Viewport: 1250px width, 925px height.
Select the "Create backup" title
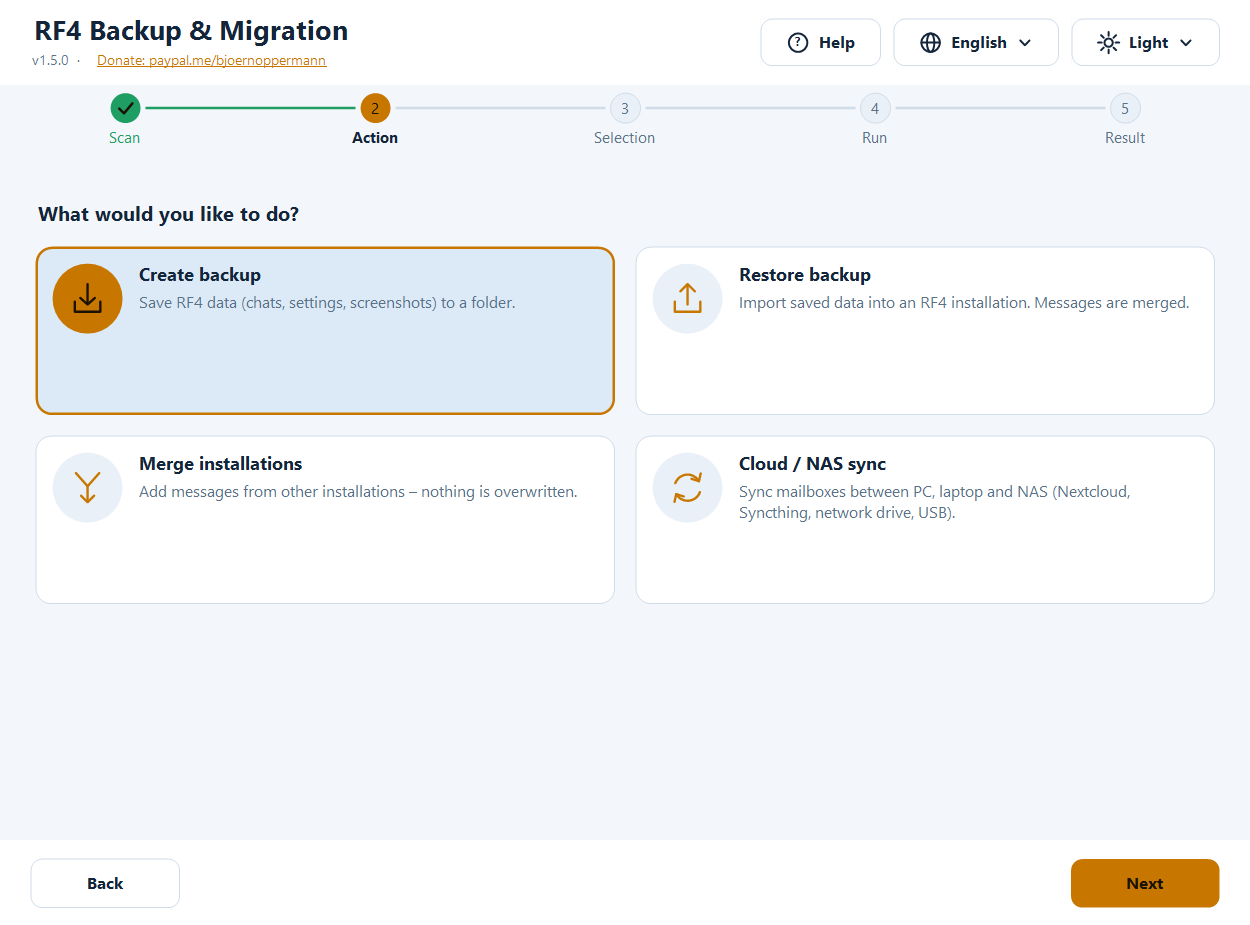point(200,275)
